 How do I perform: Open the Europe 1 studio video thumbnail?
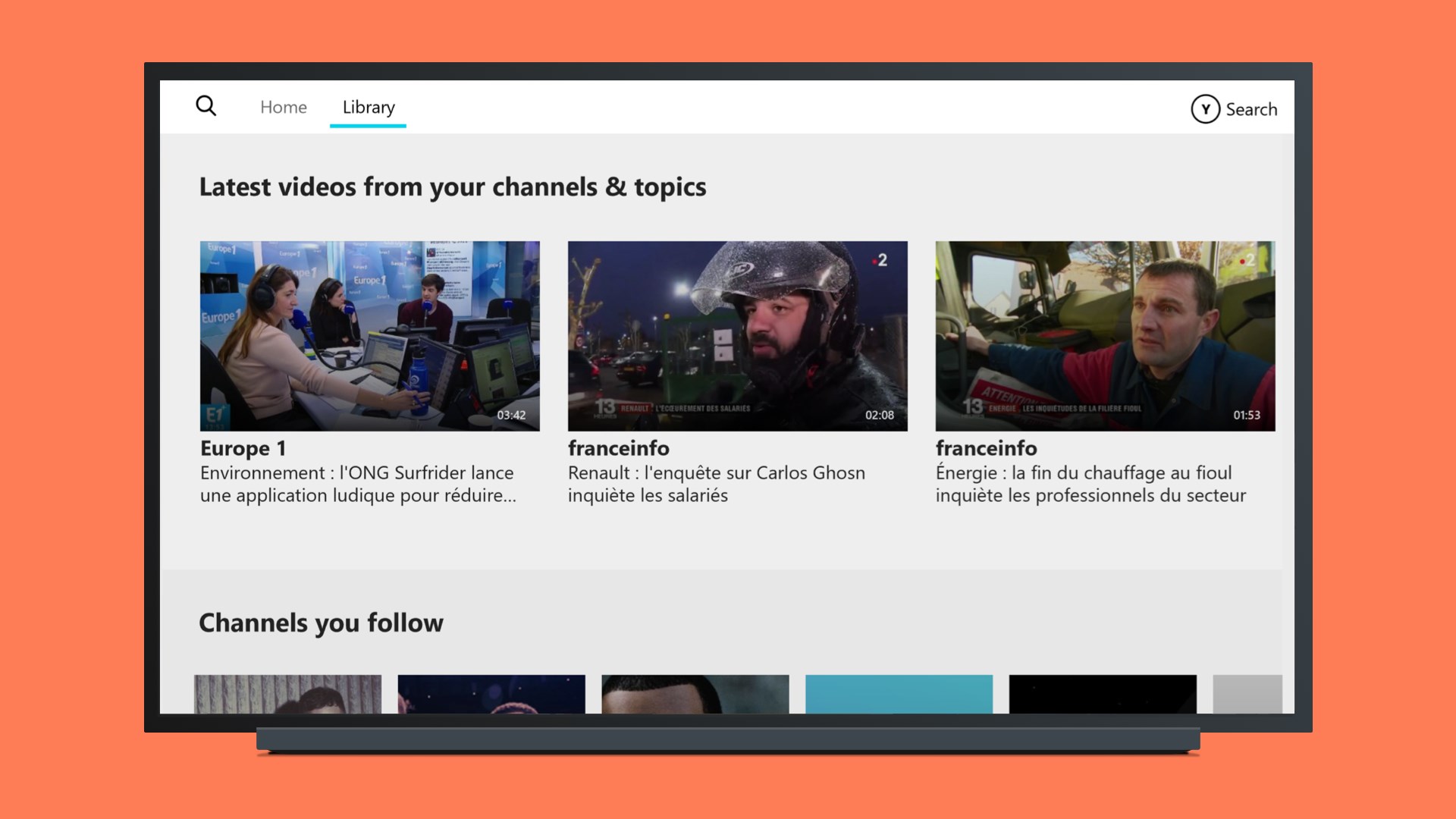369,336
